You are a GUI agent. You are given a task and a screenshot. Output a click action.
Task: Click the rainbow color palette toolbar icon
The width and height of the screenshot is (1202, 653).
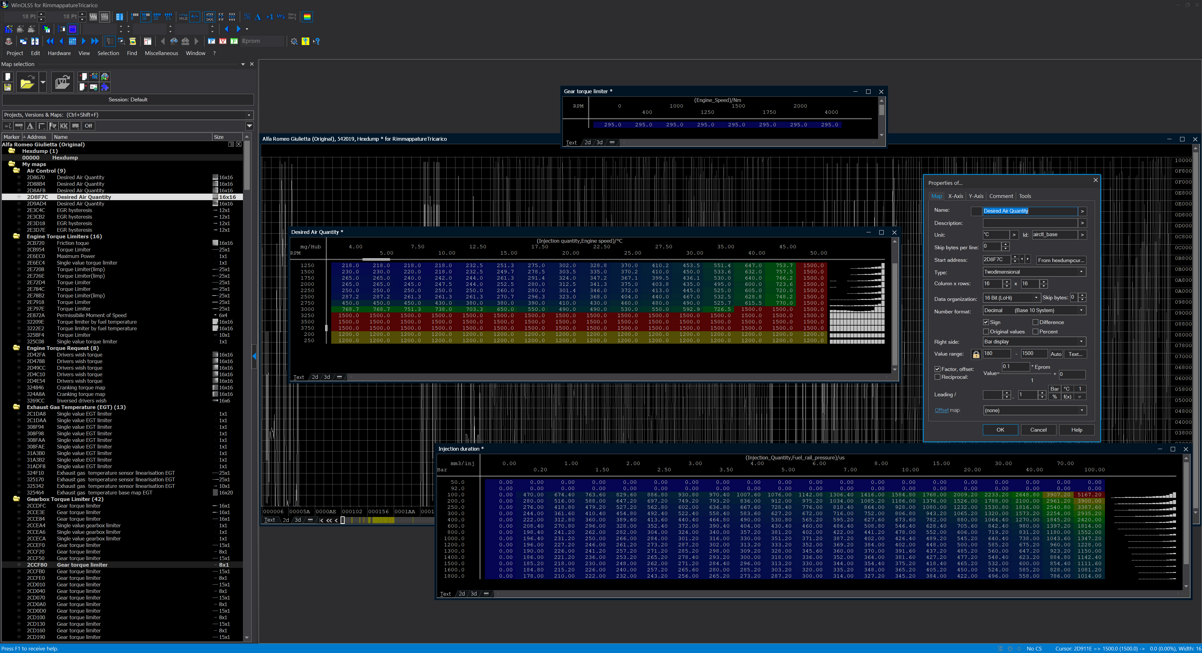point(307,17)
